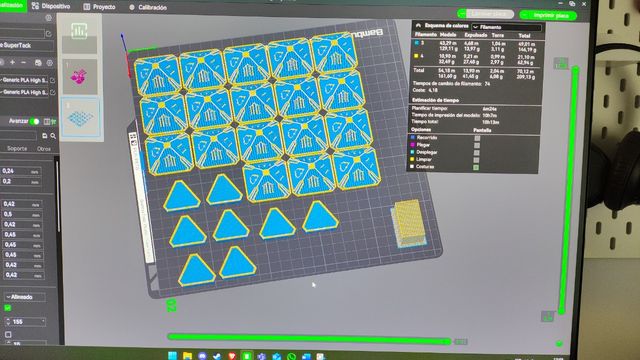Save the process preset icon

click(x=44, y=136)
